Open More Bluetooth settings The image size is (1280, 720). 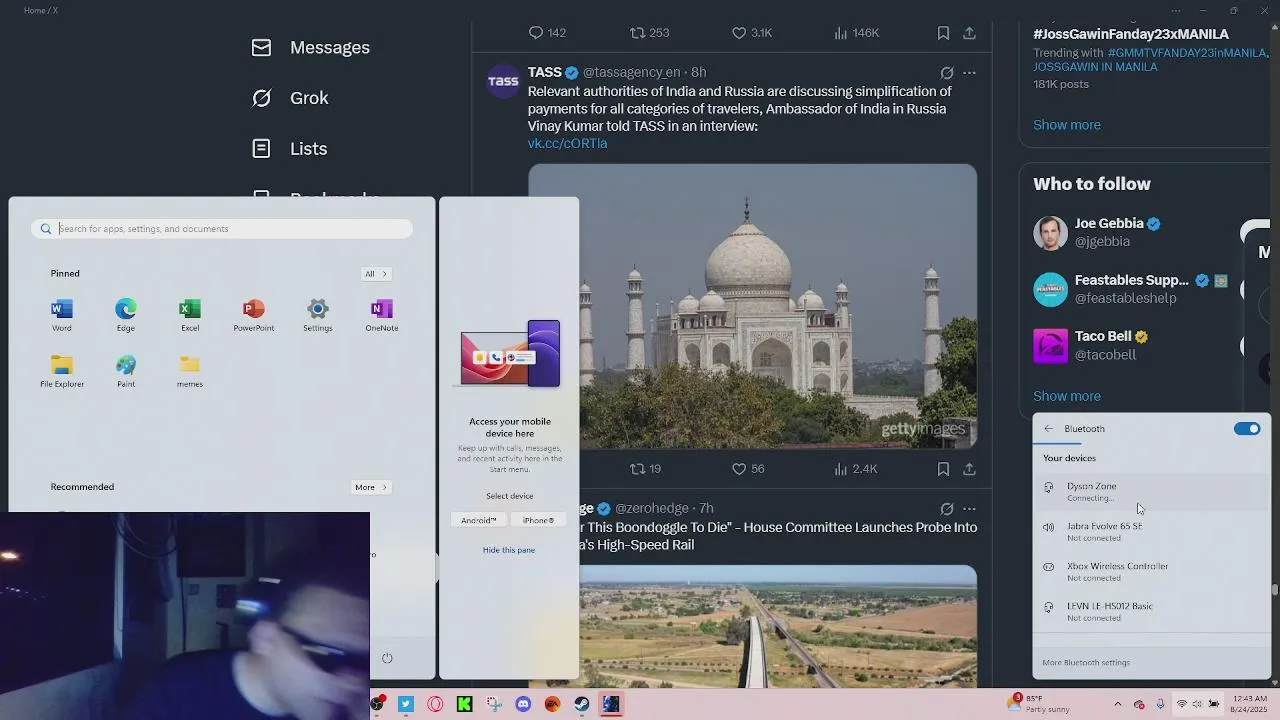coord(1086,662)
